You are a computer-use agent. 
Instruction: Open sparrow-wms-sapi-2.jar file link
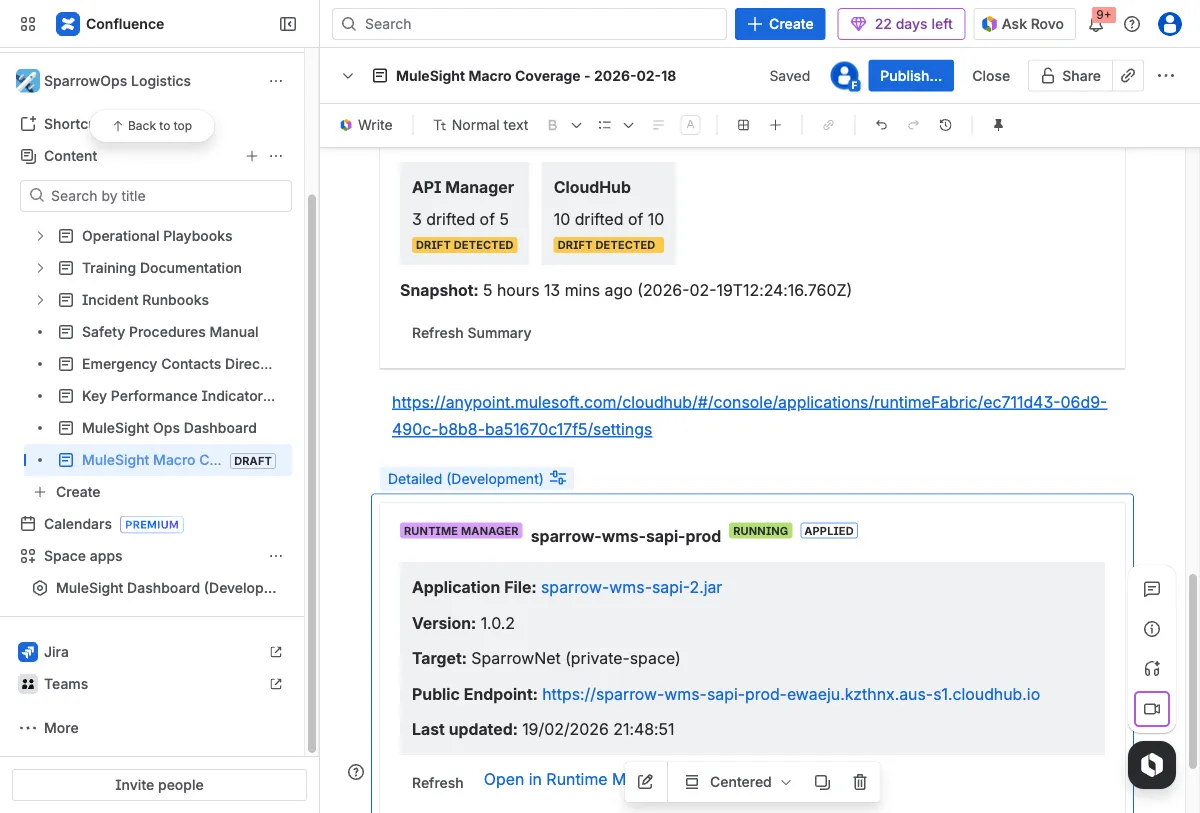click(631, 587)
